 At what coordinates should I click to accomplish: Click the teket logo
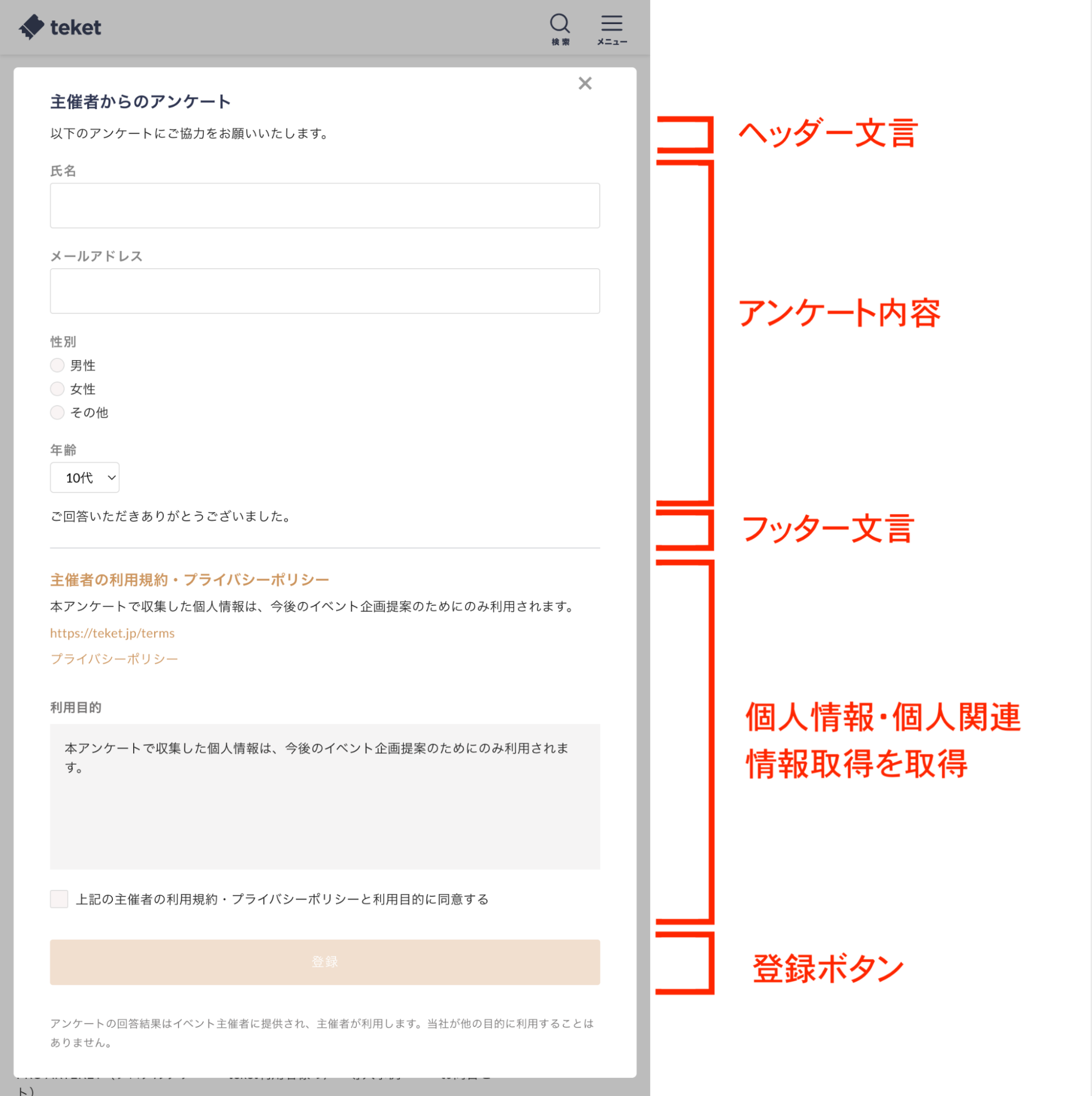click(x=60, y=27)
